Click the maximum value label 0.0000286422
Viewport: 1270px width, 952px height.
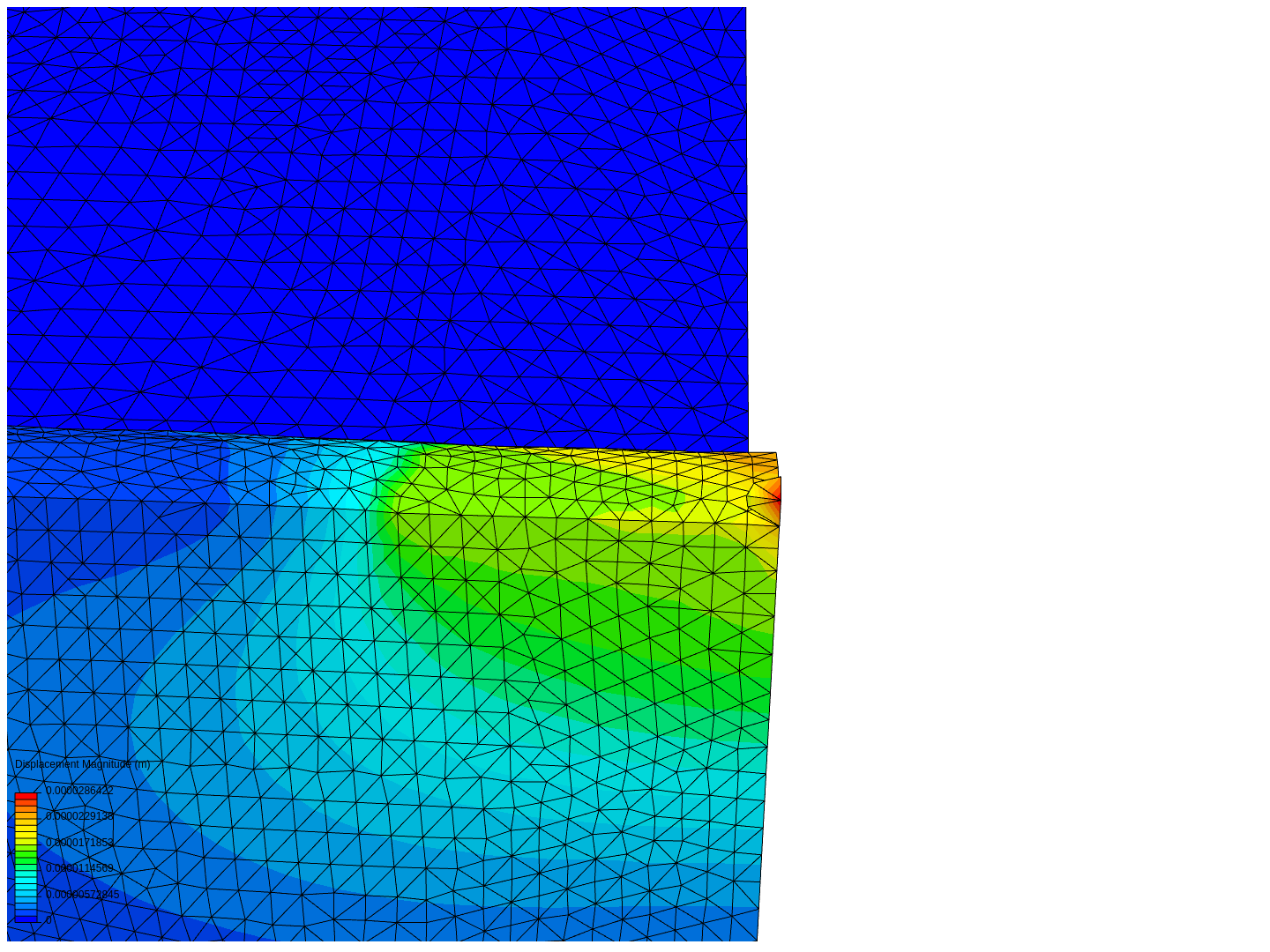click(79, 791)
